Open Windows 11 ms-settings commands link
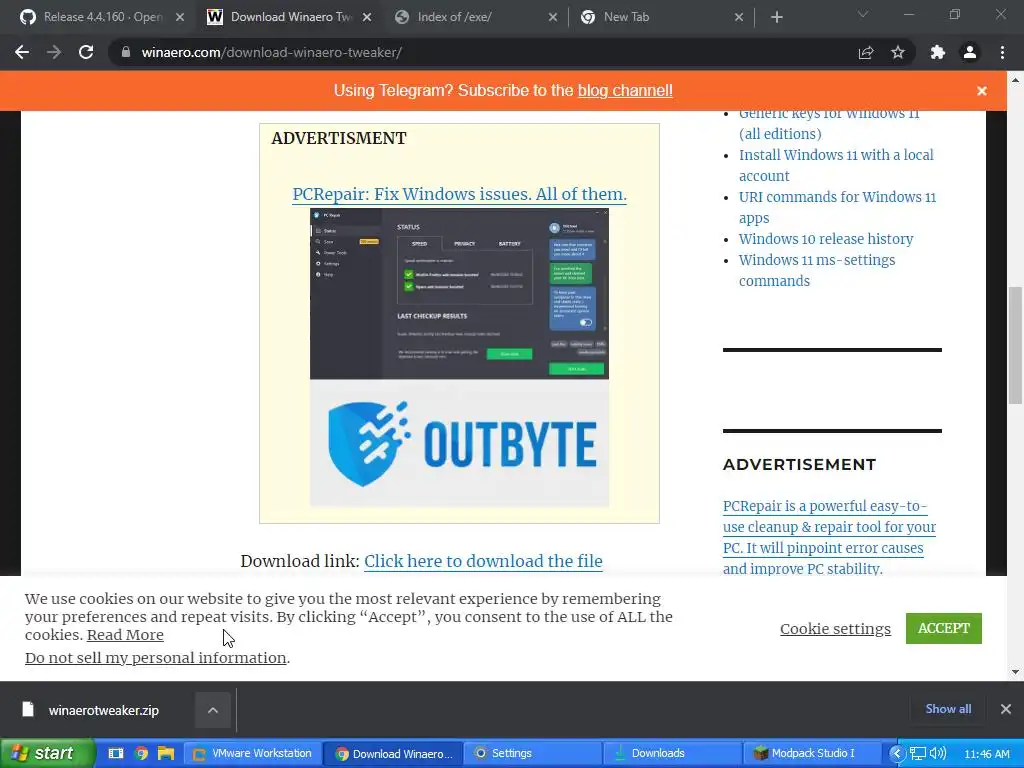 click(816, 270)
